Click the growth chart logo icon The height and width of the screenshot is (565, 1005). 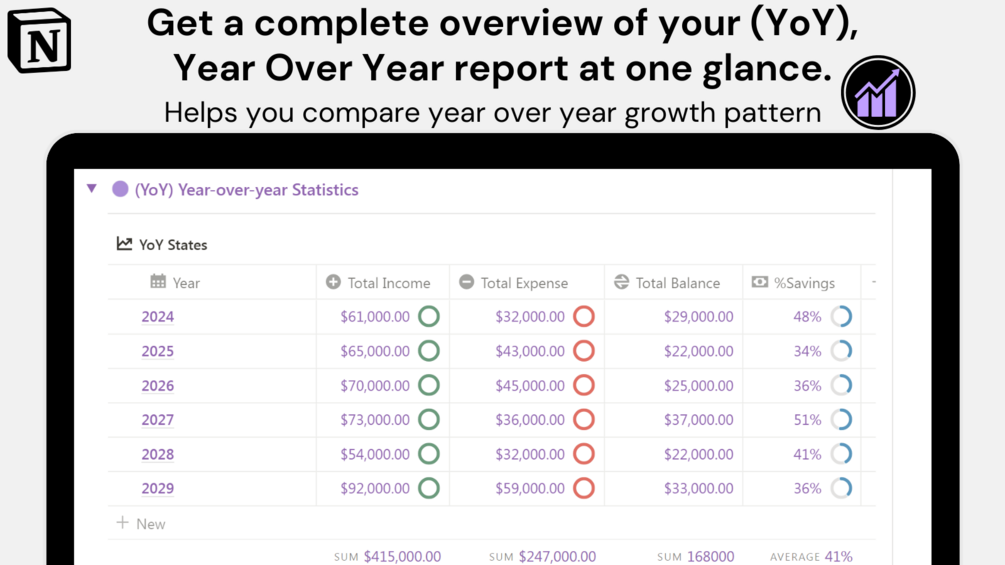coord(878,93)
